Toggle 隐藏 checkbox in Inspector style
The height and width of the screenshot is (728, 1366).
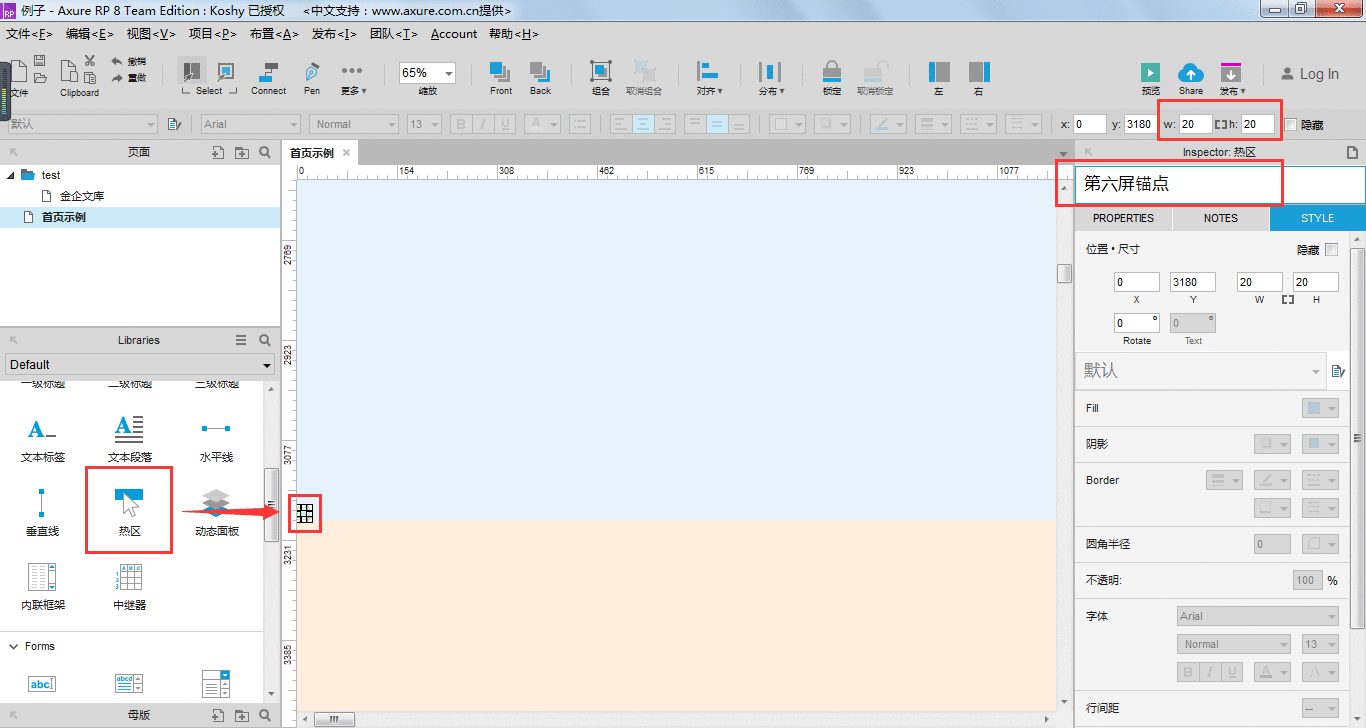pyautogui.click(x=1330, y=249)
